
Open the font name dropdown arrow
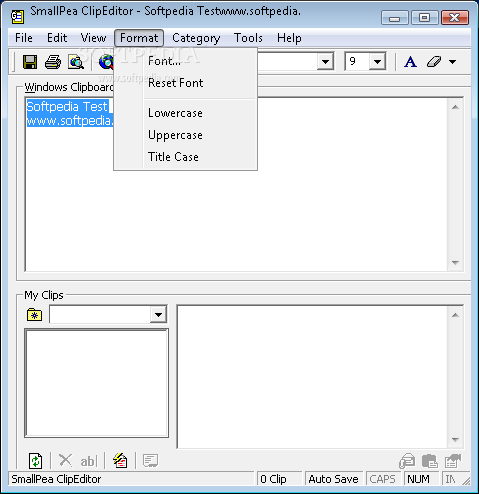325,61
